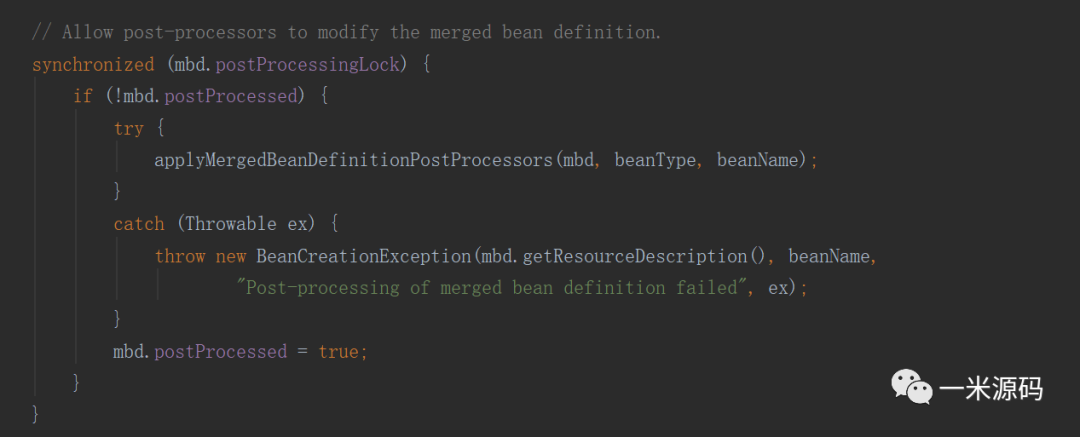
Task: Click the Throwable class name
Action: pyautogui.click(x=231, y=224)
